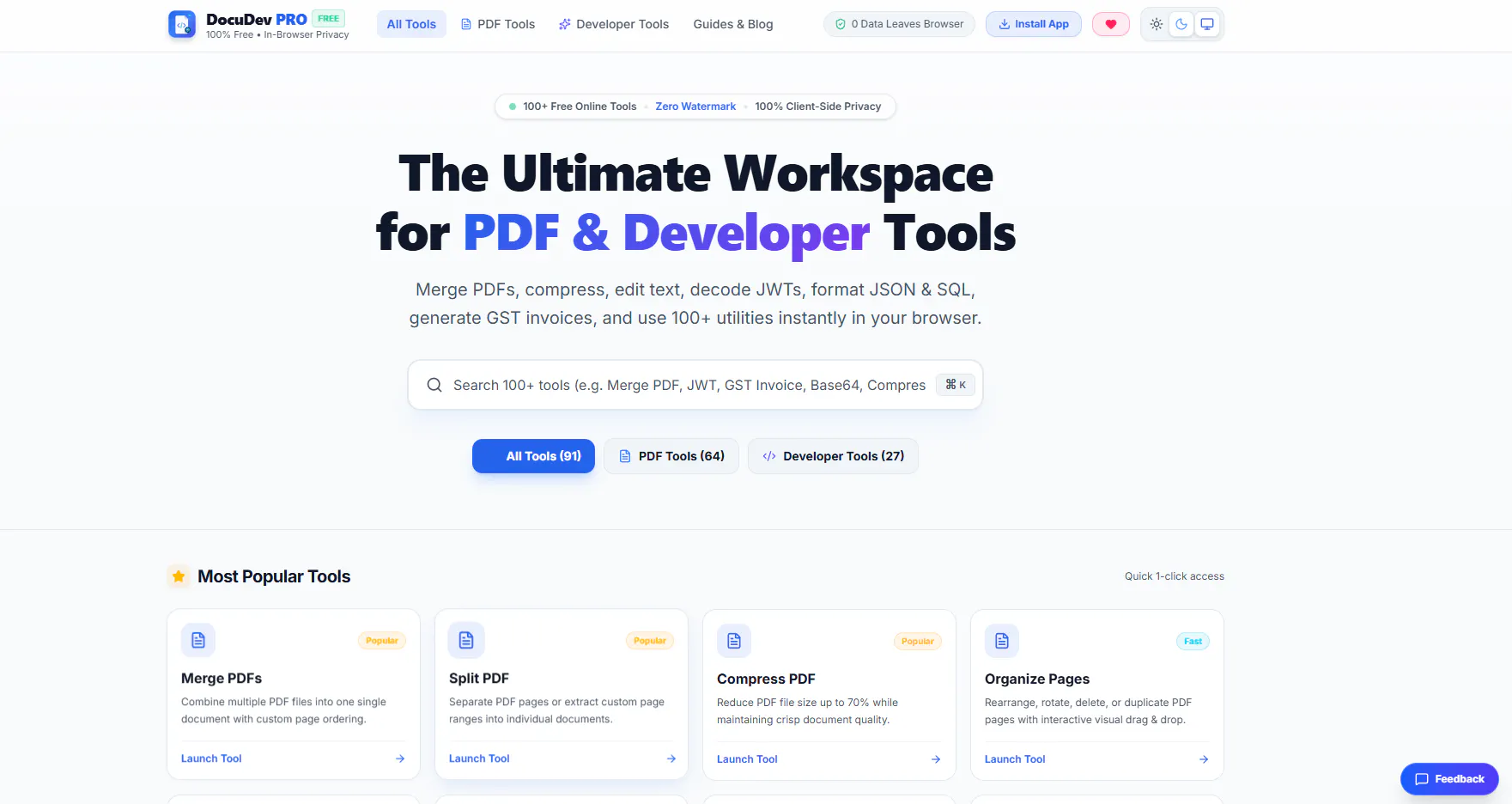Launch Tool link for Compress PDF
This screenshot has height=804, width=1512.
pos(747,759)
